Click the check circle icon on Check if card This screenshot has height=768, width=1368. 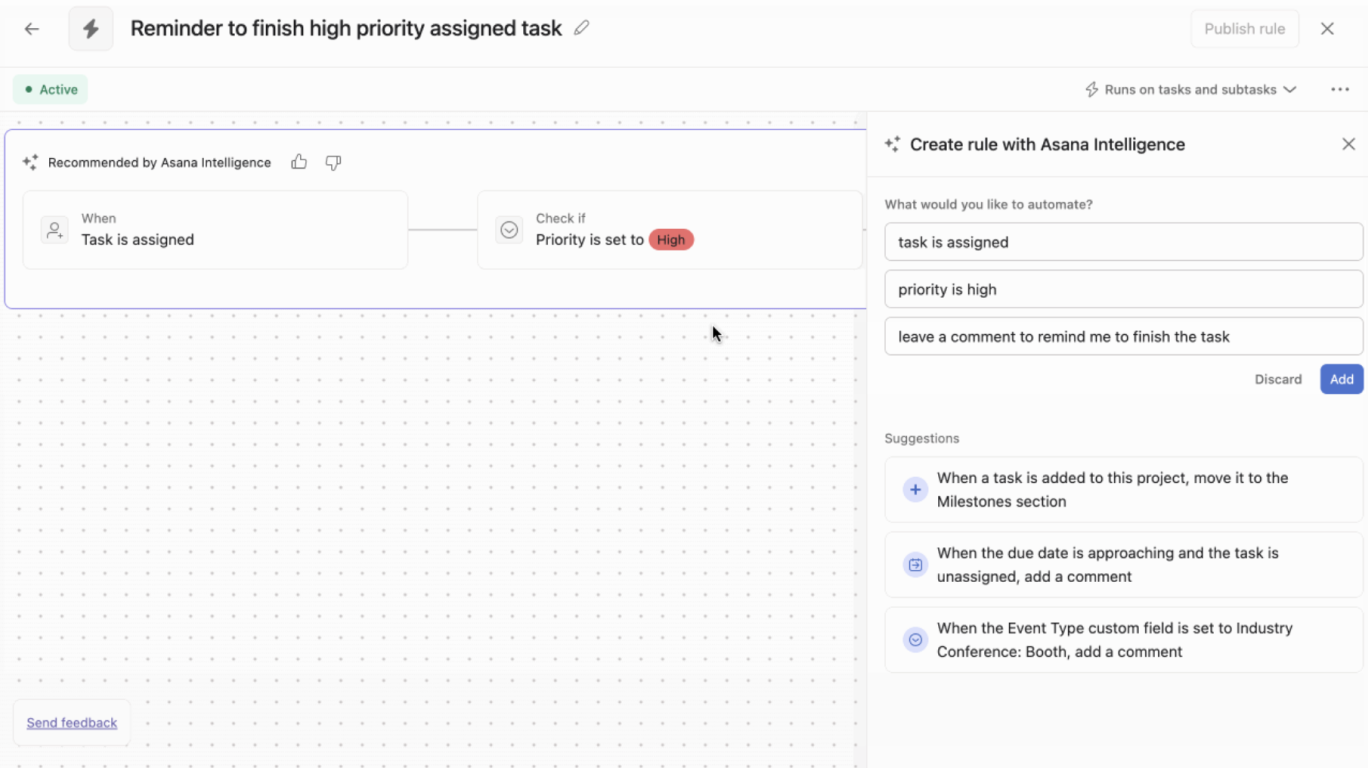pos(509,229)
